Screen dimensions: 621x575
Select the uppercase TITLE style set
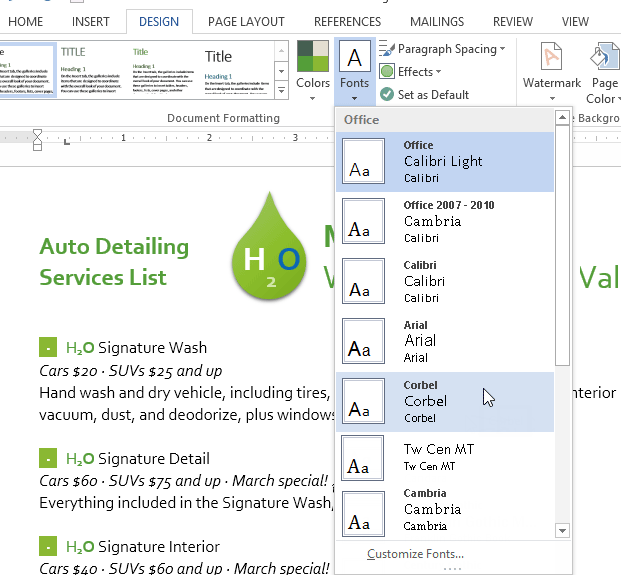pos(91,70)
